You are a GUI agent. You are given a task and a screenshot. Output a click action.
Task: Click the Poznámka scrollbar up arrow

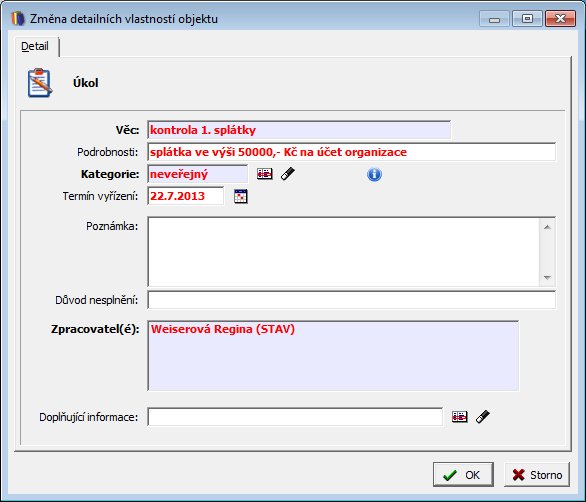pyautogui.click(x=548, y=227)
